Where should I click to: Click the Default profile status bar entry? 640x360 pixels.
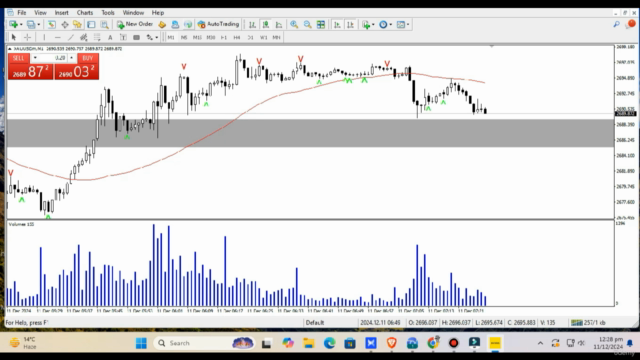click(315, 322)
